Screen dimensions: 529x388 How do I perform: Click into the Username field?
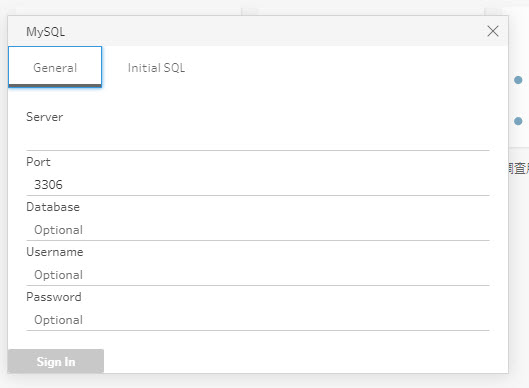point(258,275)
